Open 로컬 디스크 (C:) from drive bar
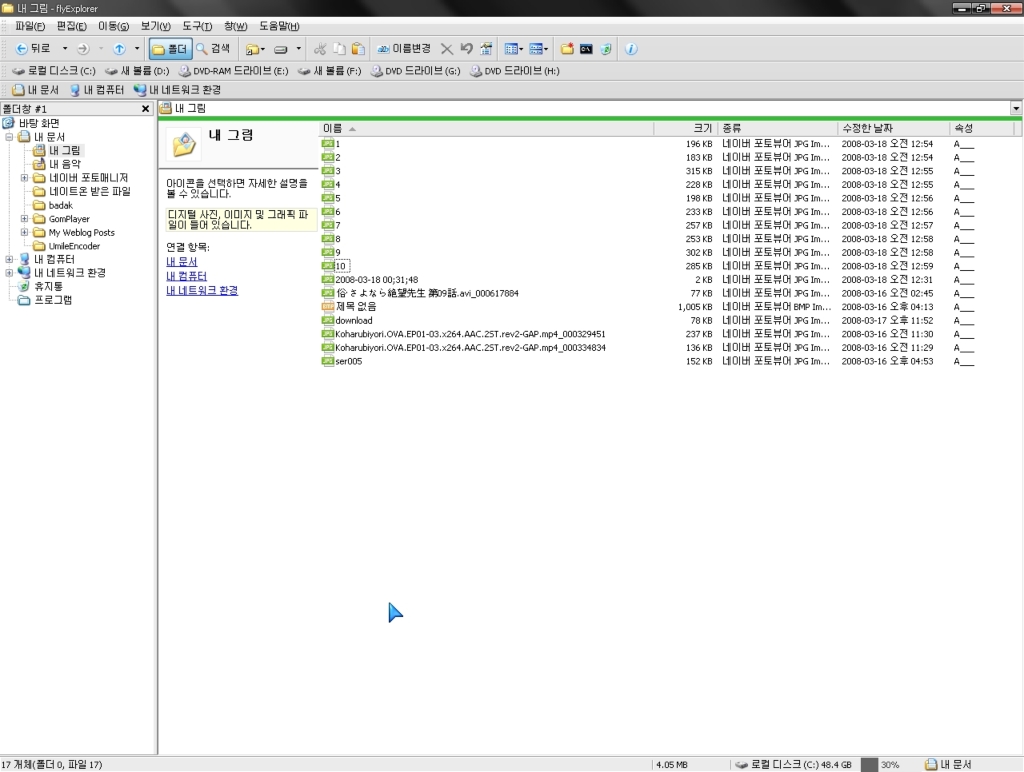Image resolution: width=1024 pixels, height=772 pixels. click(54, 71)
